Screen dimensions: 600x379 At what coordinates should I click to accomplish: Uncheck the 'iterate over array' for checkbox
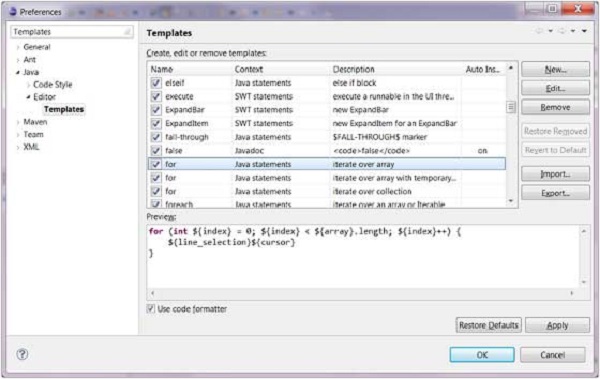click(x=156, y=164)
